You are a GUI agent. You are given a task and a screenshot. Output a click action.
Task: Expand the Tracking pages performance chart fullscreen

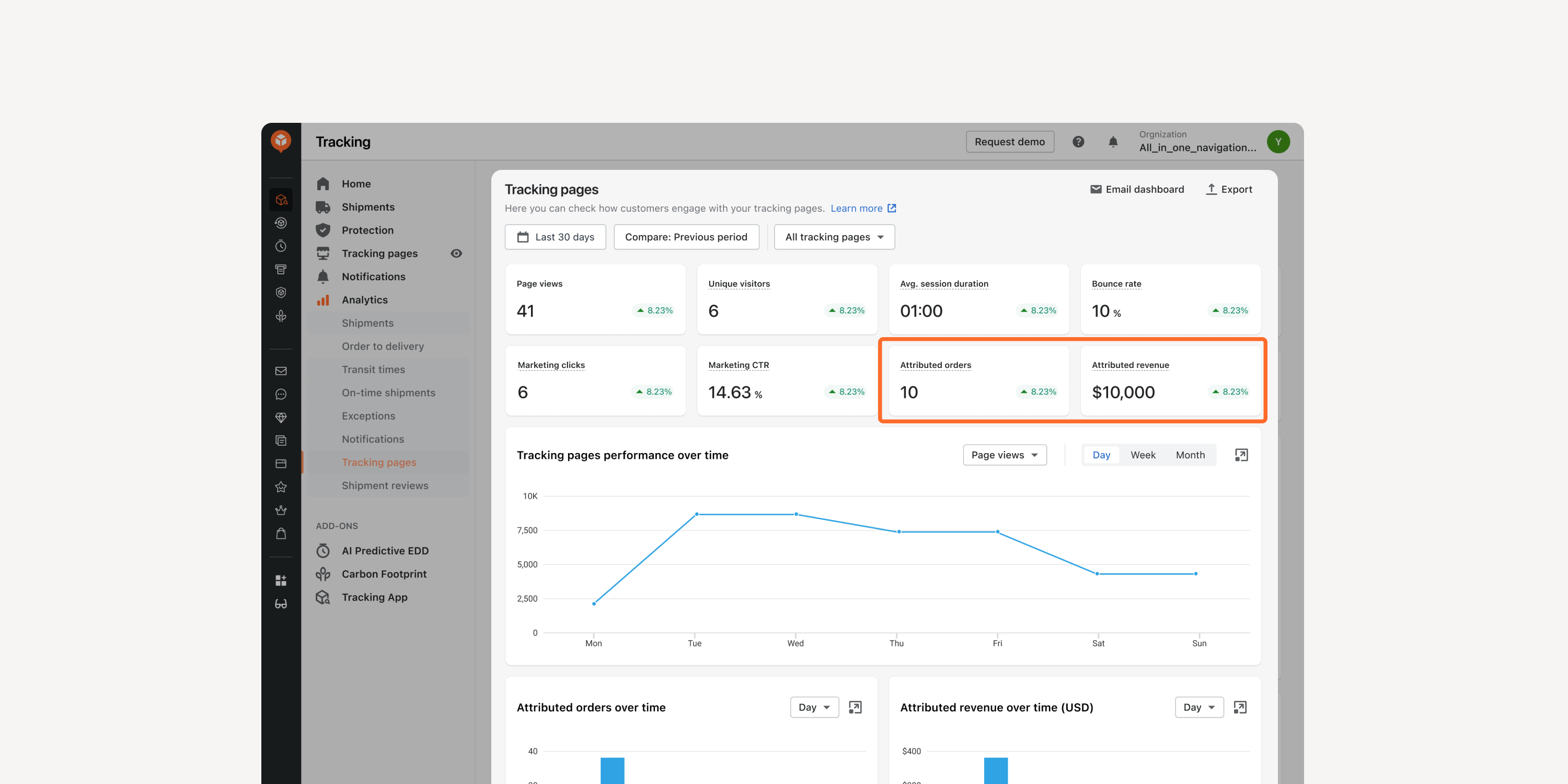1241,455
